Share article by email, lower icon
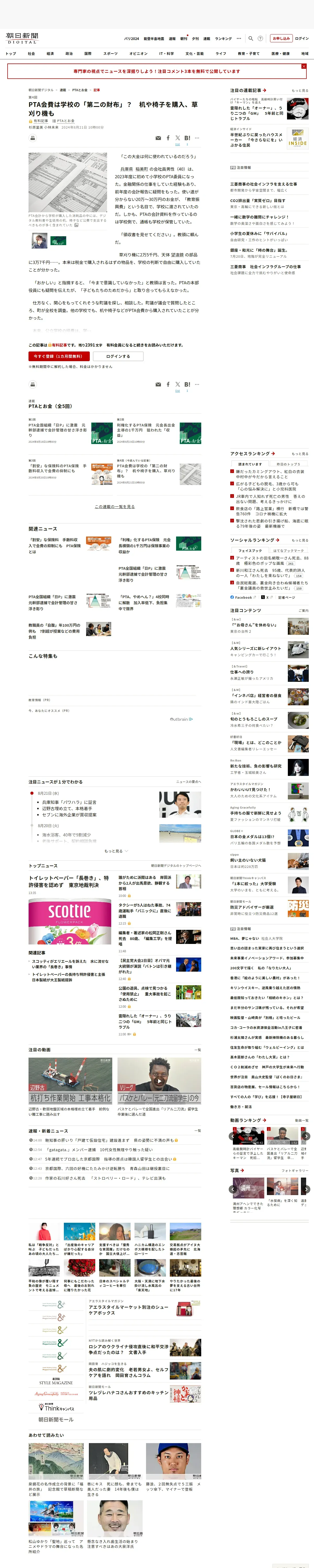The width and height of the screenshot is (314, 1568). coord(159,385)
